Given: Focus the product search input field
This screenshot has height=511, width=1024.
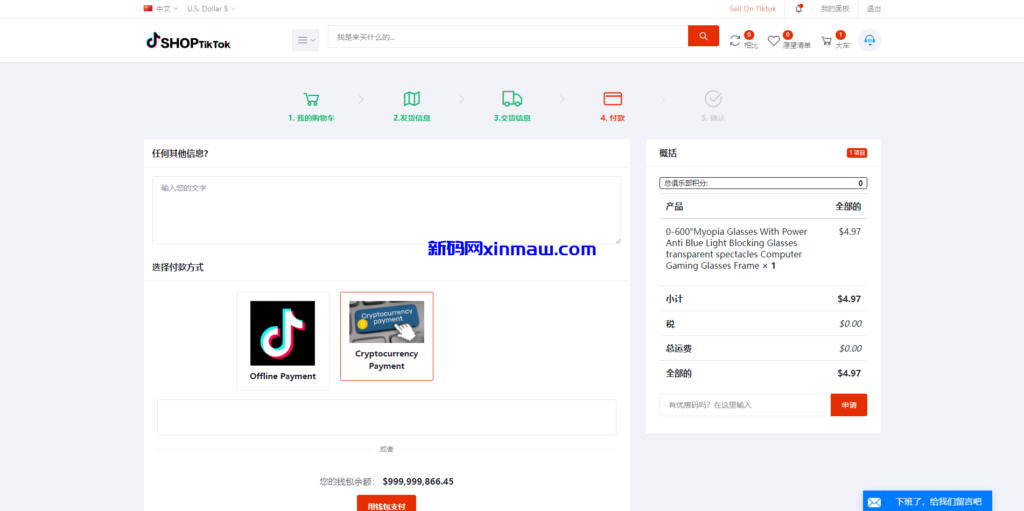Looking at the screenshot, I should point(508,37).
